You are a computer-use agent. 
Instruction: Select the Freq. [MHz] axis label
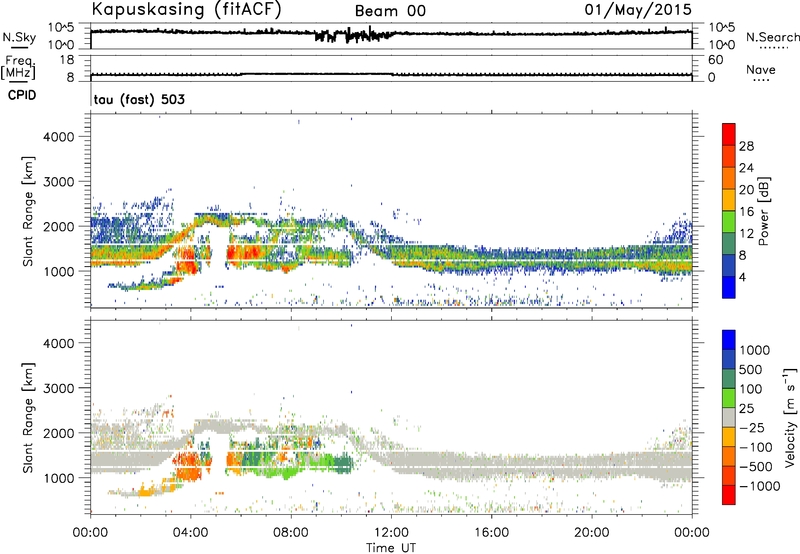pos(18,68)
